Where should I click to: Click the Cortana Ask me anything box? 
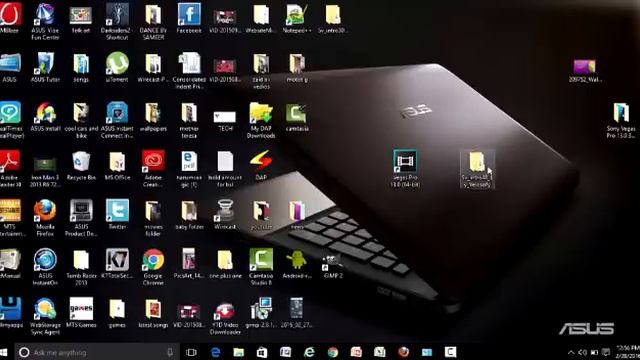point(97,352)
